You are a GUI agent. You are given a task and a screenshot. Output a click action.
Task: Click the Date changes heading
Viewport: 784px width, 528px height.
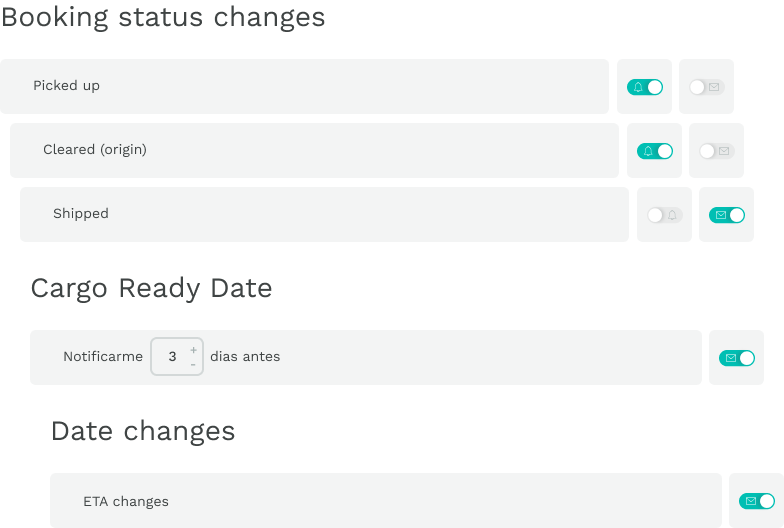pyautogui.click(x=143, y=431)
